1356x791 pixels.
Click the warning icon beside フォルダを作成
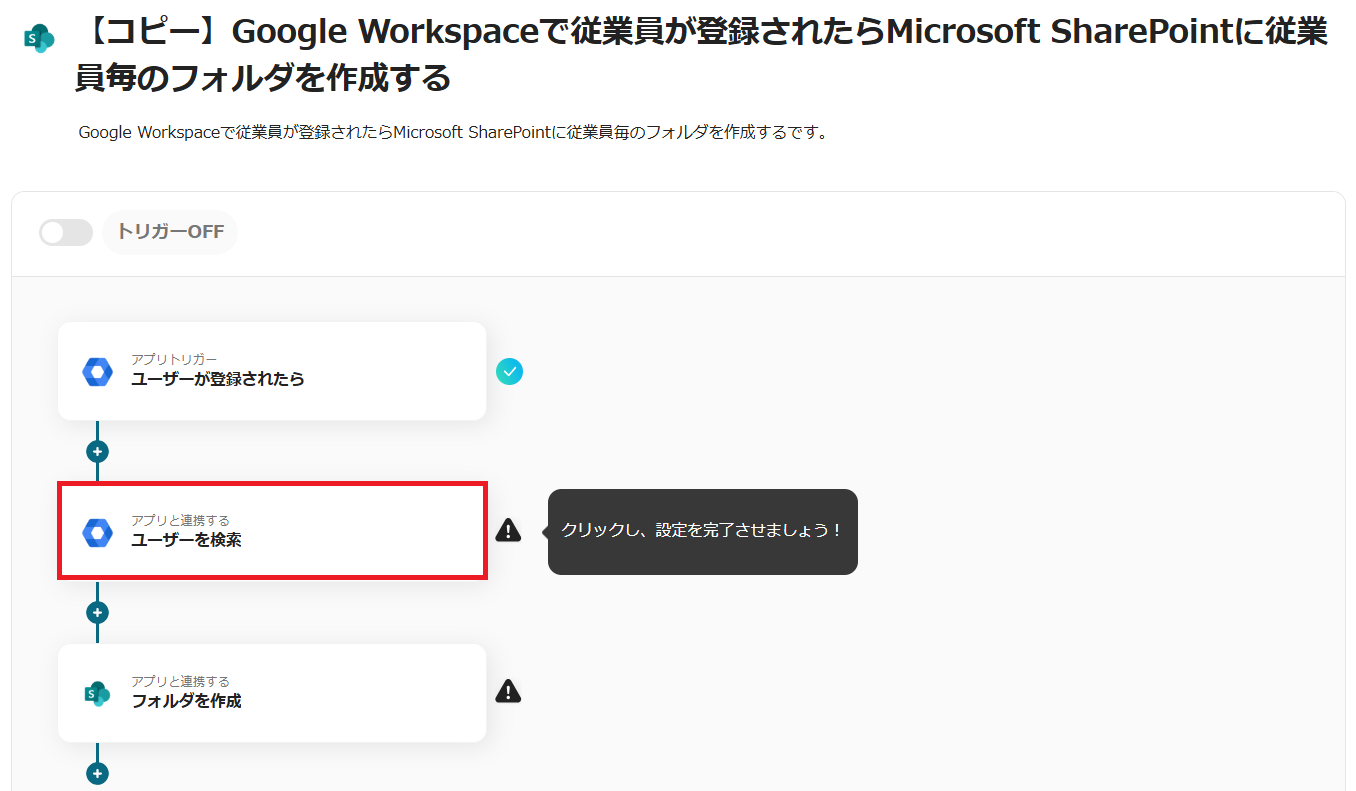508,691
